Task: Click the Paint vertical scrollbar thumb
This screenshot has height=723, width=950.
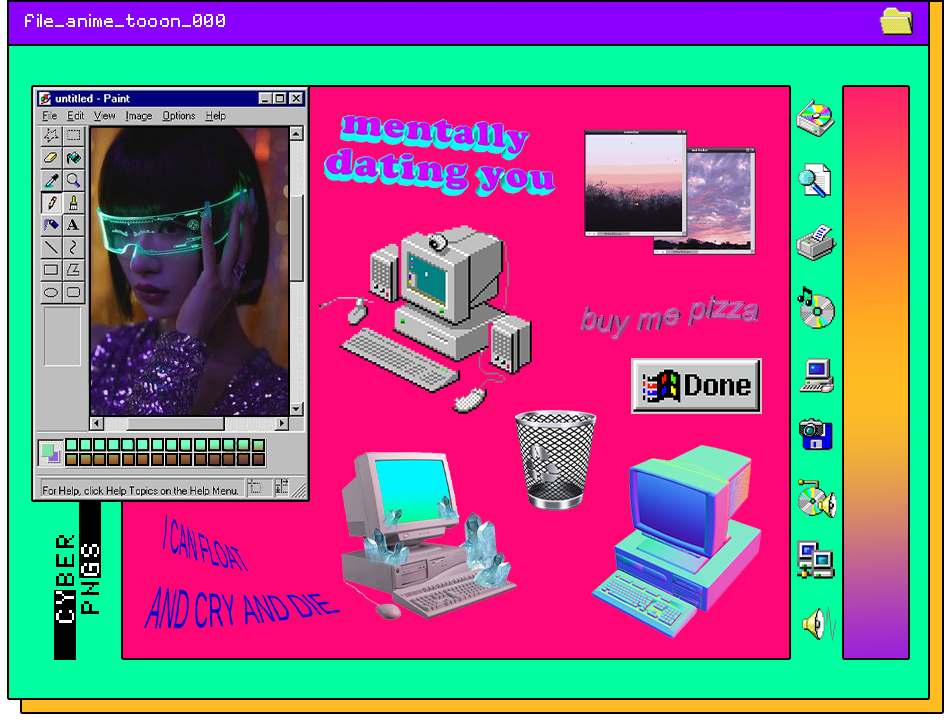Action: tap(296, 238)
